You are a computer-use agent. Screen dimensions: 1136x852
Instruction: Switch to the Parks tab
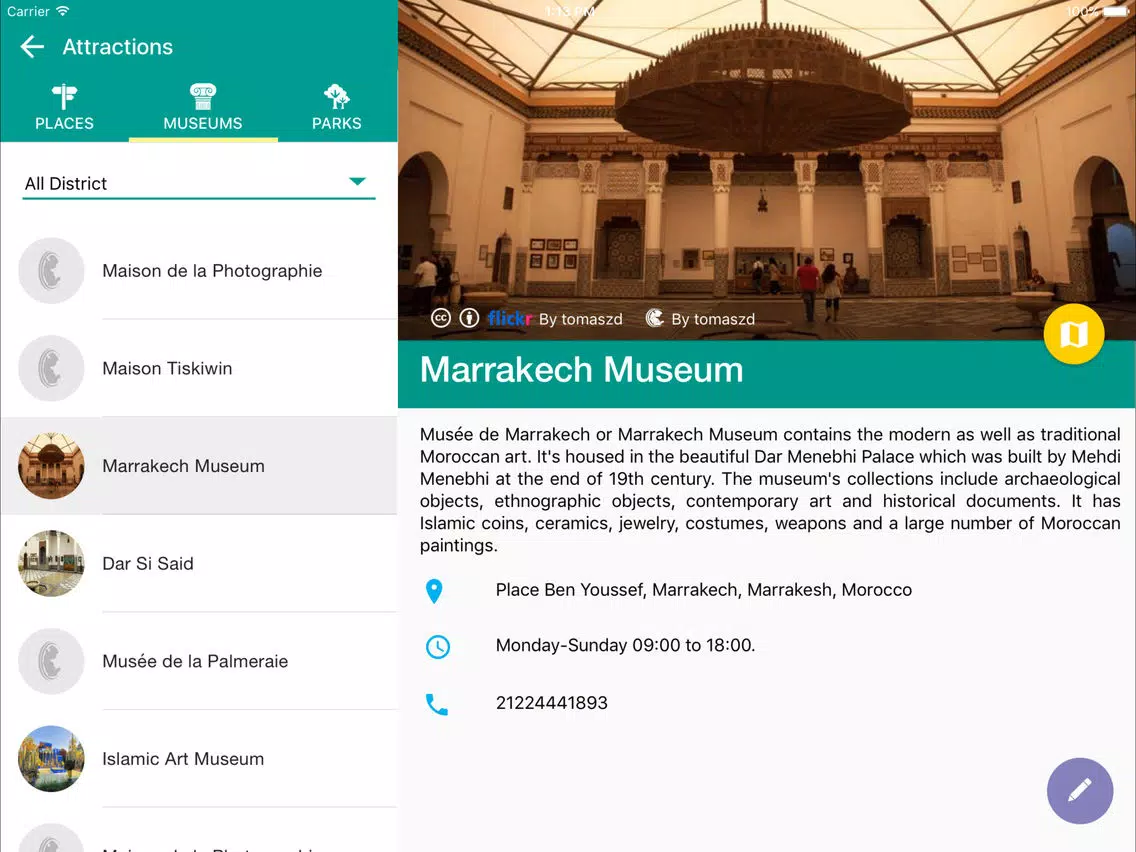click(337, 107)
